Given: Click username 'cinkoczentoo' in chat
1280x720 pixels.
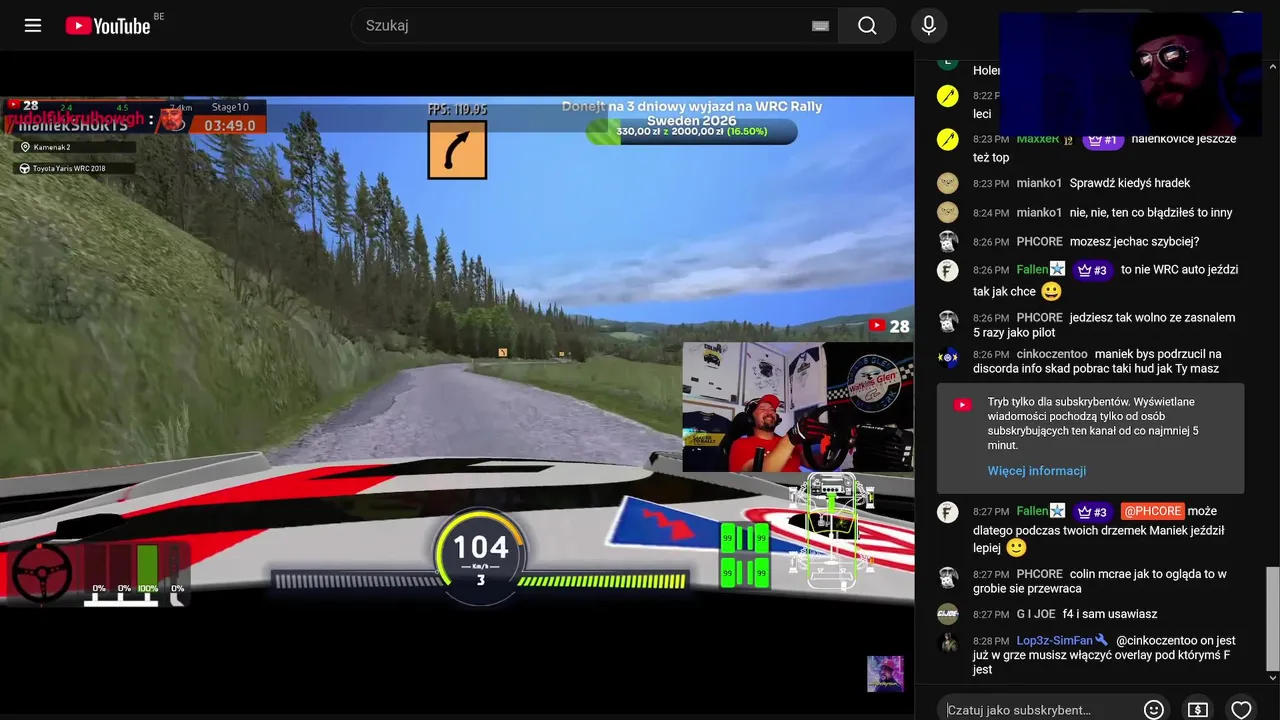Looking at the screenshot, I should [1051, 354].
